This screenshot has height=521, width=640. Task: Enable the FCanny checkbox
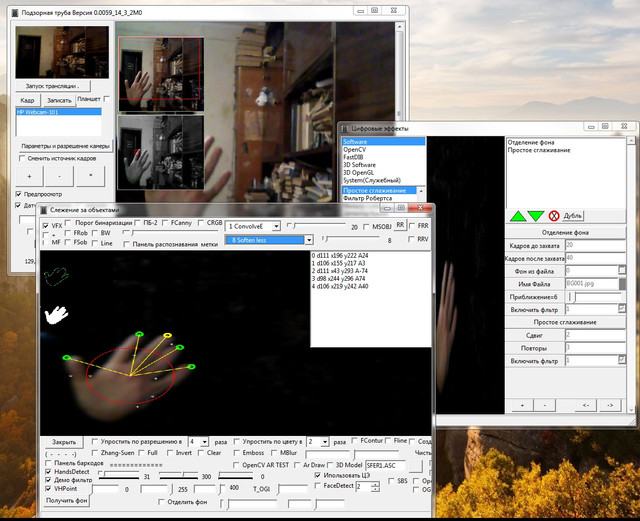pos(165,222)
